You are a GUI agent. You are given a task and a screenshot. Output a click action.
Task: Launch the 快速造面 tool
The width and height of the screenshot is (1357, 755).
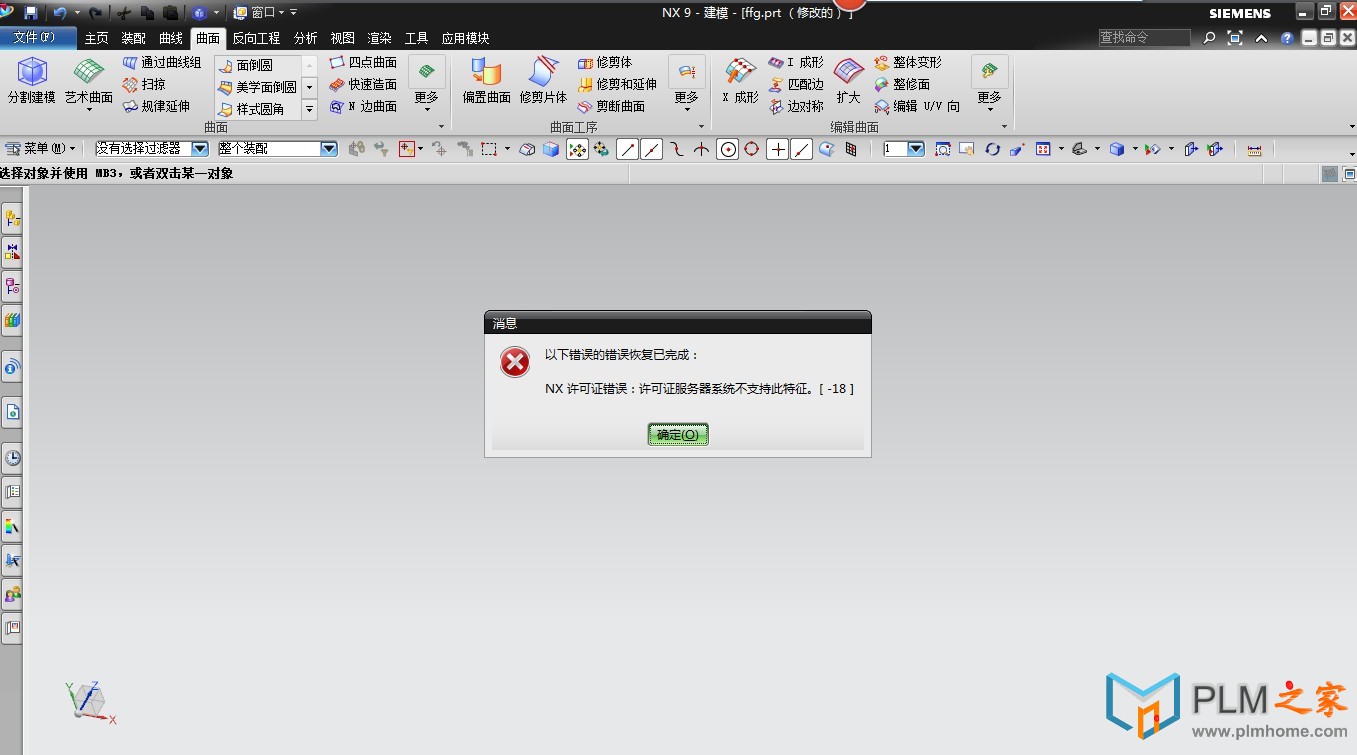click(x=363, y=84)
